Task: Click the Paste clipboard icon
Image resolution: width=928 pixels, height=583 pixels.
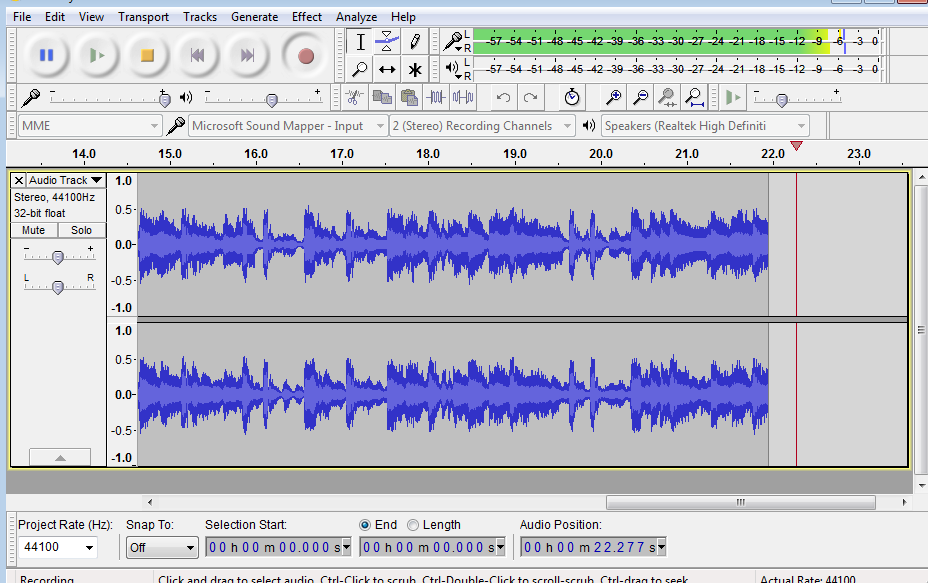Action: pyautogui.click(x=409, y=97)
